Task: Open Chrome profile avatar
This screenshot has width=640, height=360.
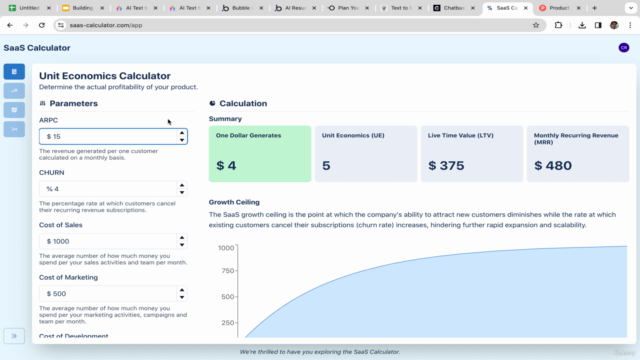Action: tap(614, 25)
